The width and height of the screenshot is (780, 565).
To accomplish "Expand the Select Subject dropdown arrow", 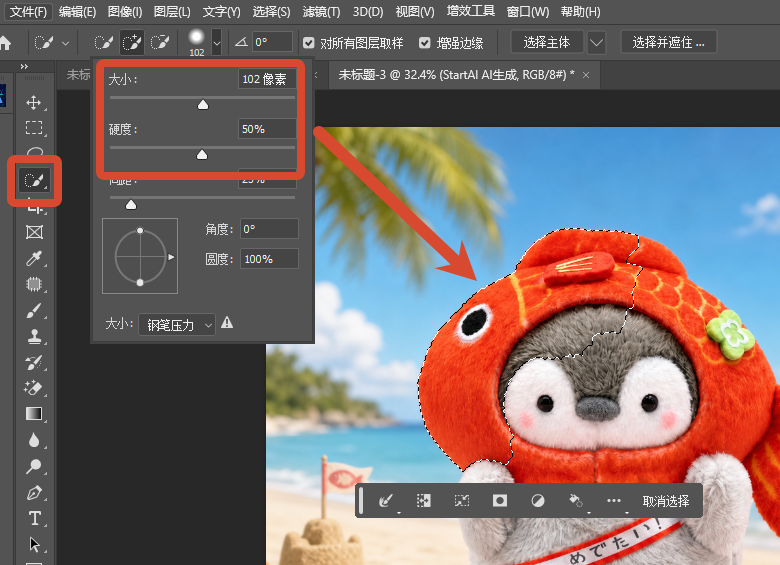I will tap(596, 43).
